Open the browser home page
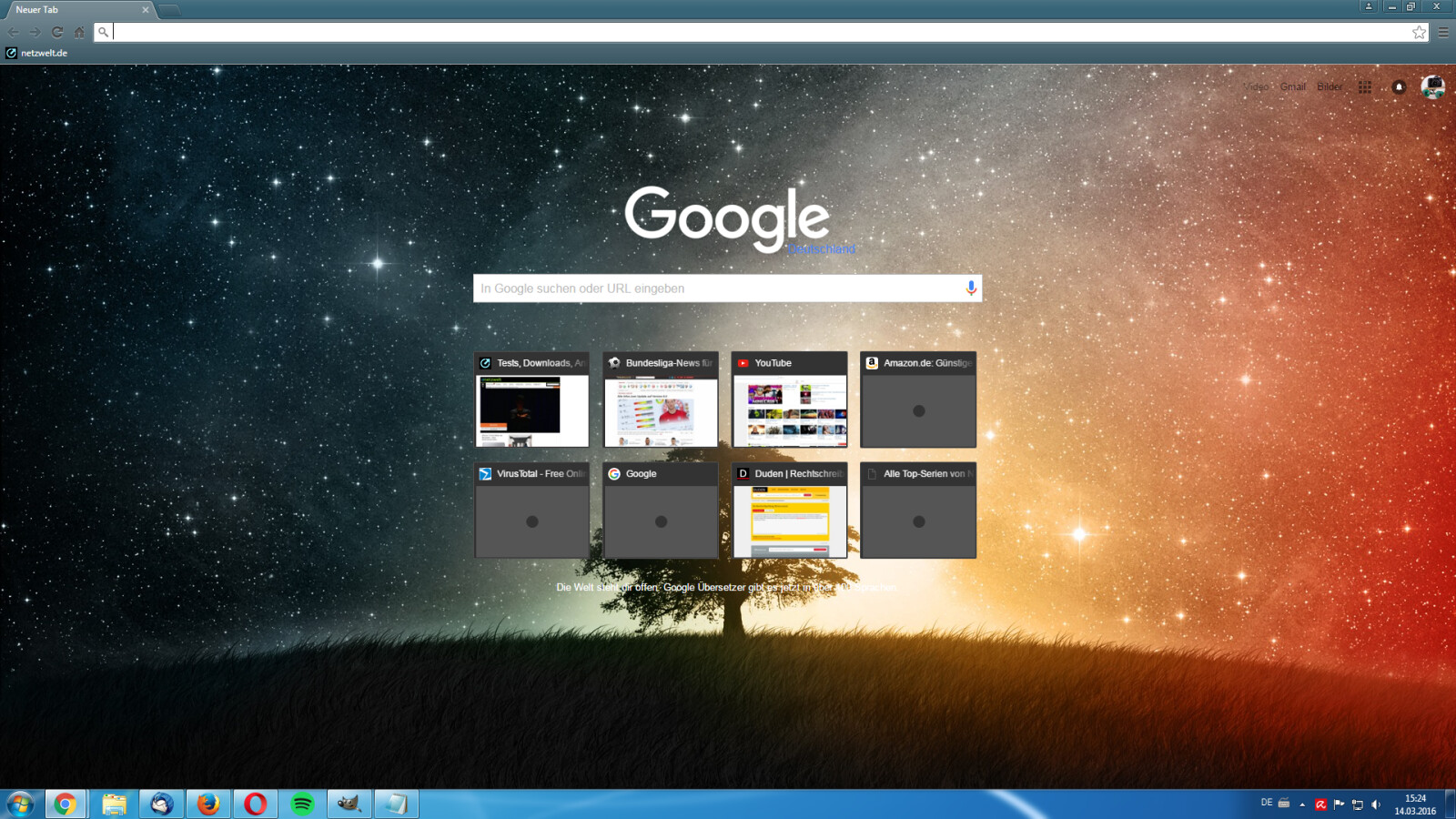1456x819 pixels. (x=78, y=32)
